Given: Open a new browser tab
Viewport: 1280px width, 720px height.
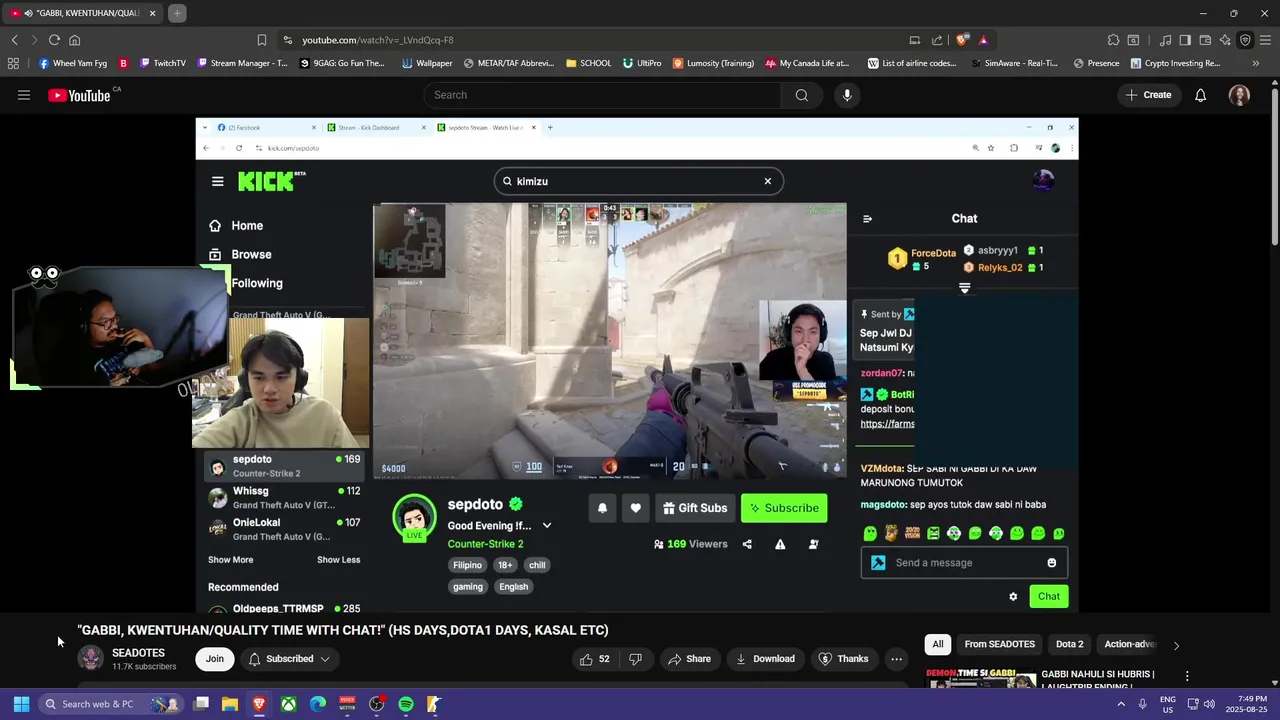Looking at the screenshot, I should (177, 13).
